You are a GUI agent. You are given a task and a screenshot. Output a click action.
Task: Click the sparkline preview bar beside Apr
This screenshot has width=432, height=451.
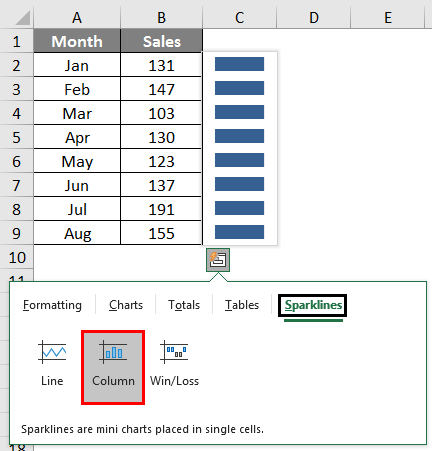(x=239, y=136)
